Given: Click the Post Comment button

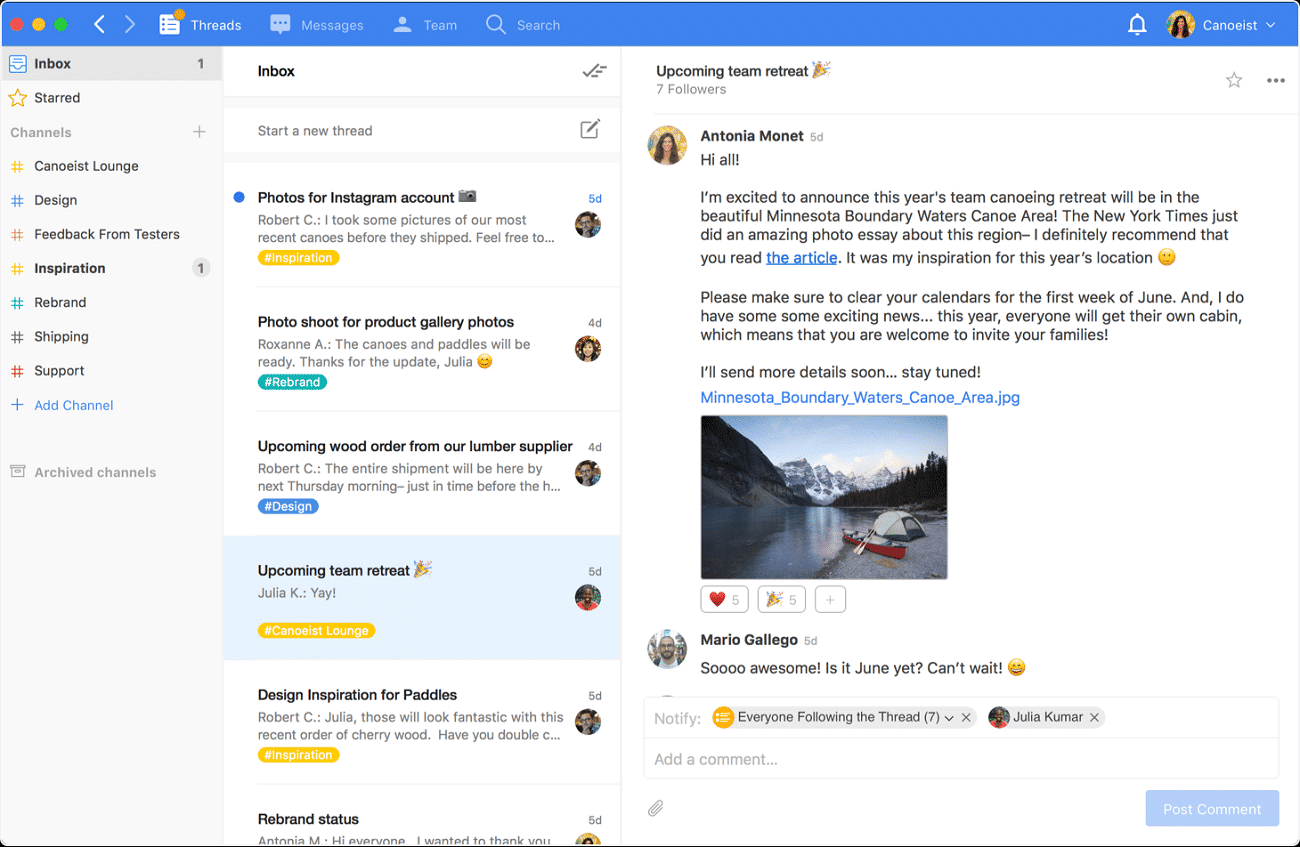Looking at the screenshot, I should pos(1211,807).
